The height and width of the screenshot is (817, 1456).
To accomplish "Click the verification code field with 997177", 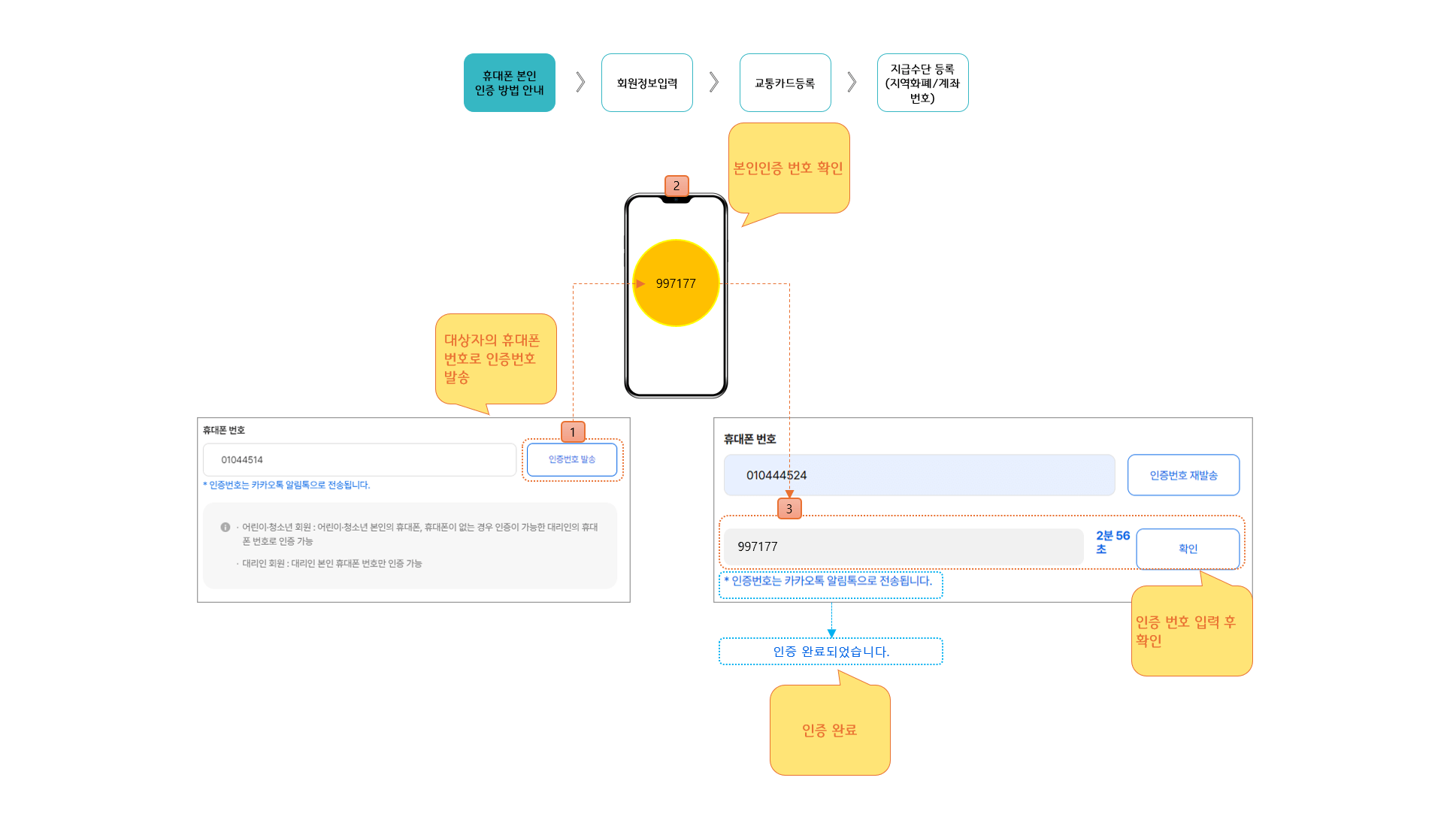I will pyautogui.click(x=902, y=546).
